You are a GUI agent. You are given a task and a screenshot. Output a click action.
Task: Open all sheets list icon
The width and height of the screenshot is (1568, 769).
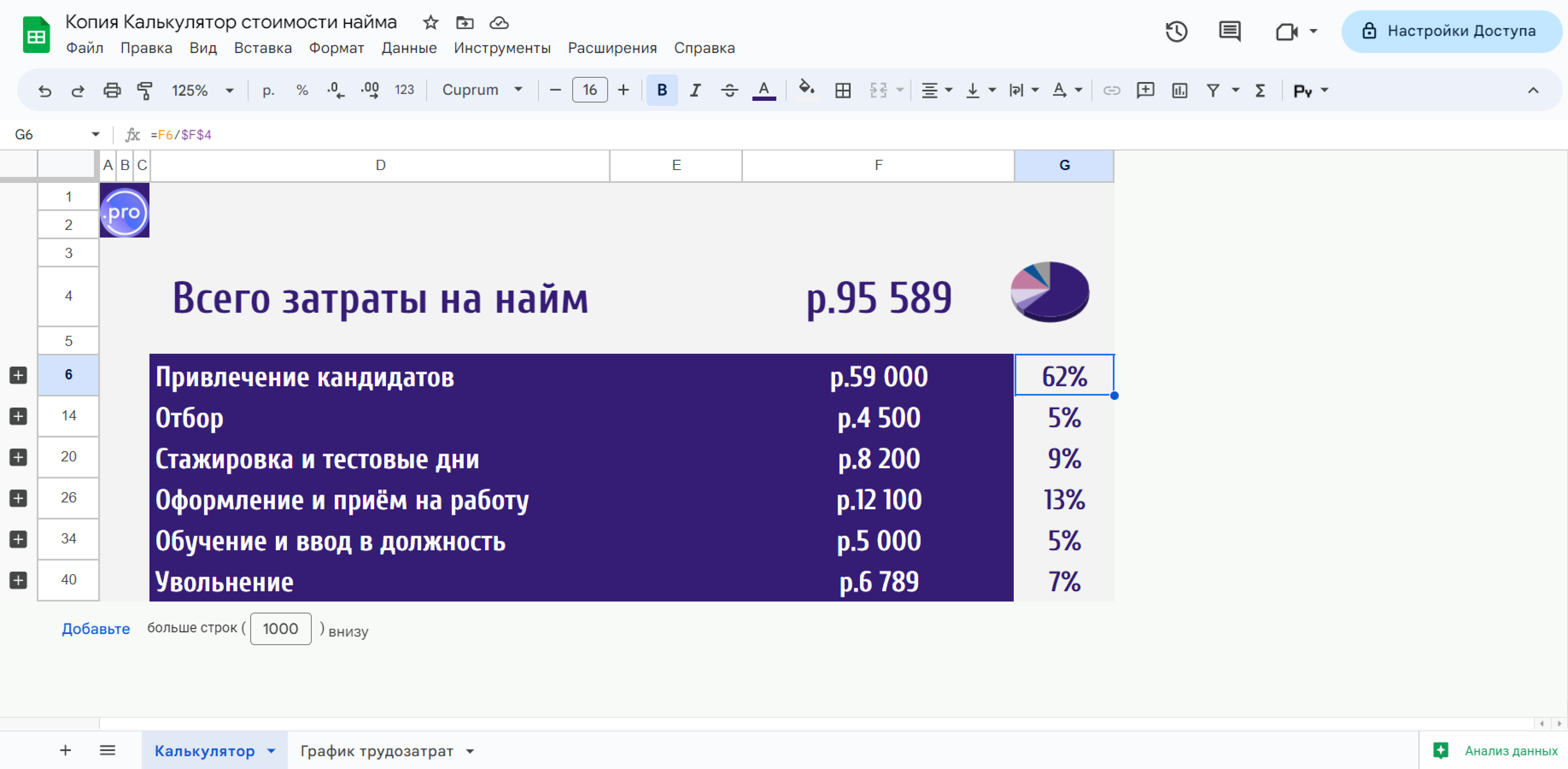point(108,750)
